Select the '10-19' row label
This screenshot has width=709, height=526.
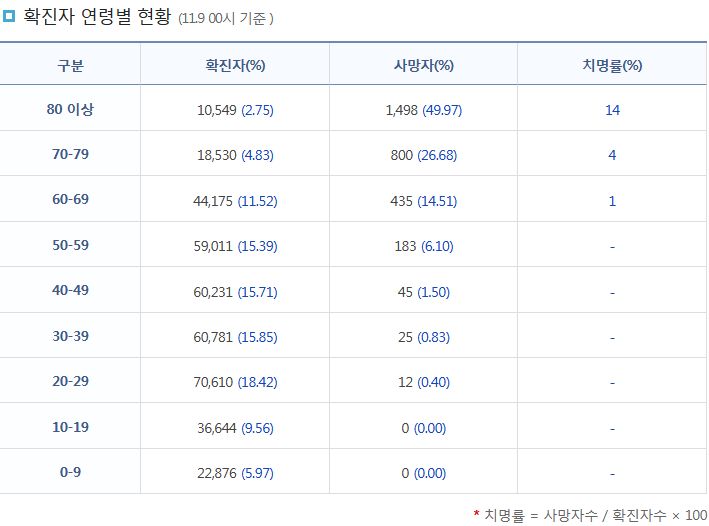pyautogui.click(x=71, y=427)
